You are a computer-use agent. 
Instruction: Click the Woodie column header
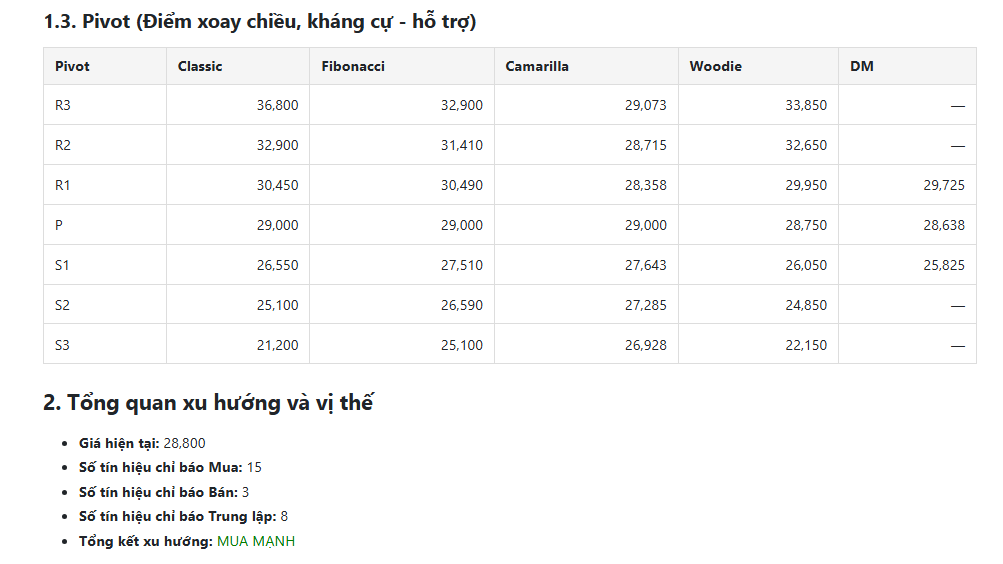point(715,66)
